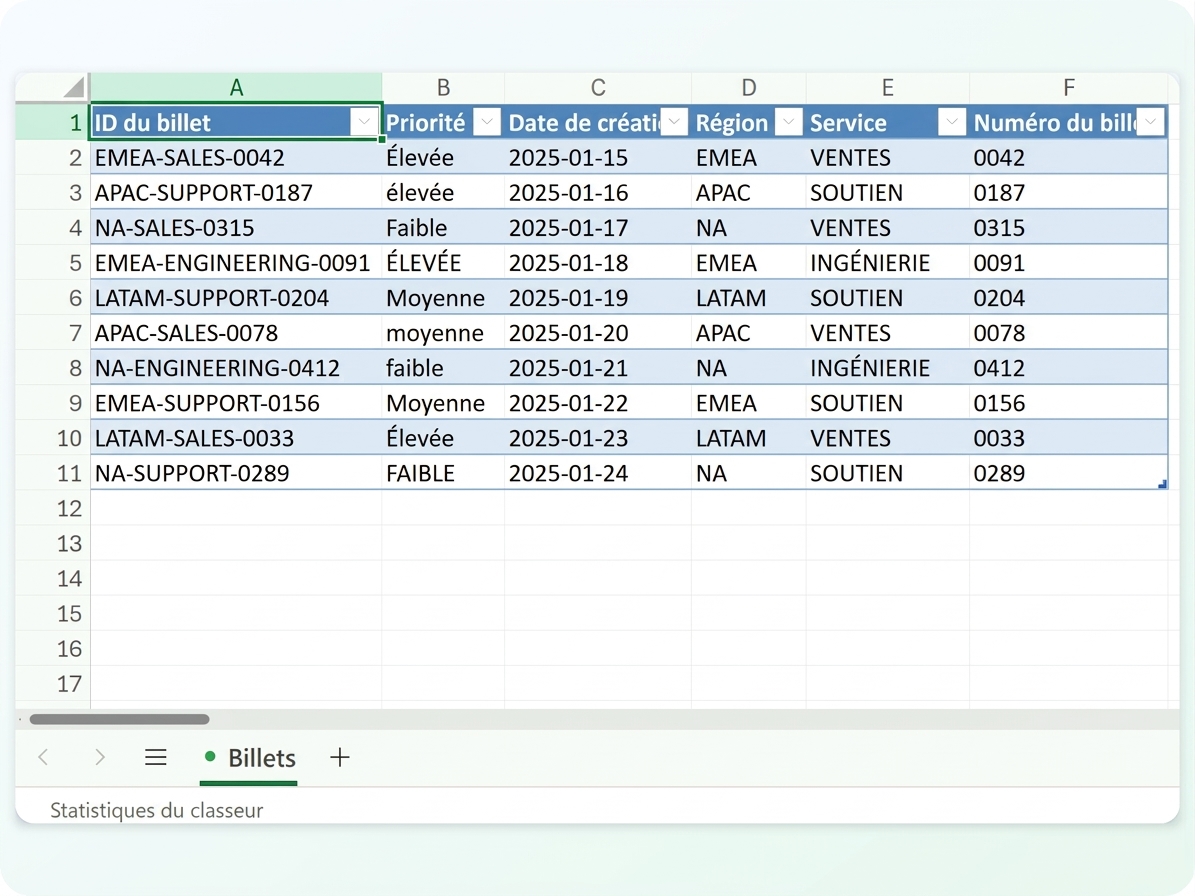Screen dimensions: 1195x896
Task: Click the FAIBLE uppercase priority cell
Action: coord(443,473)
